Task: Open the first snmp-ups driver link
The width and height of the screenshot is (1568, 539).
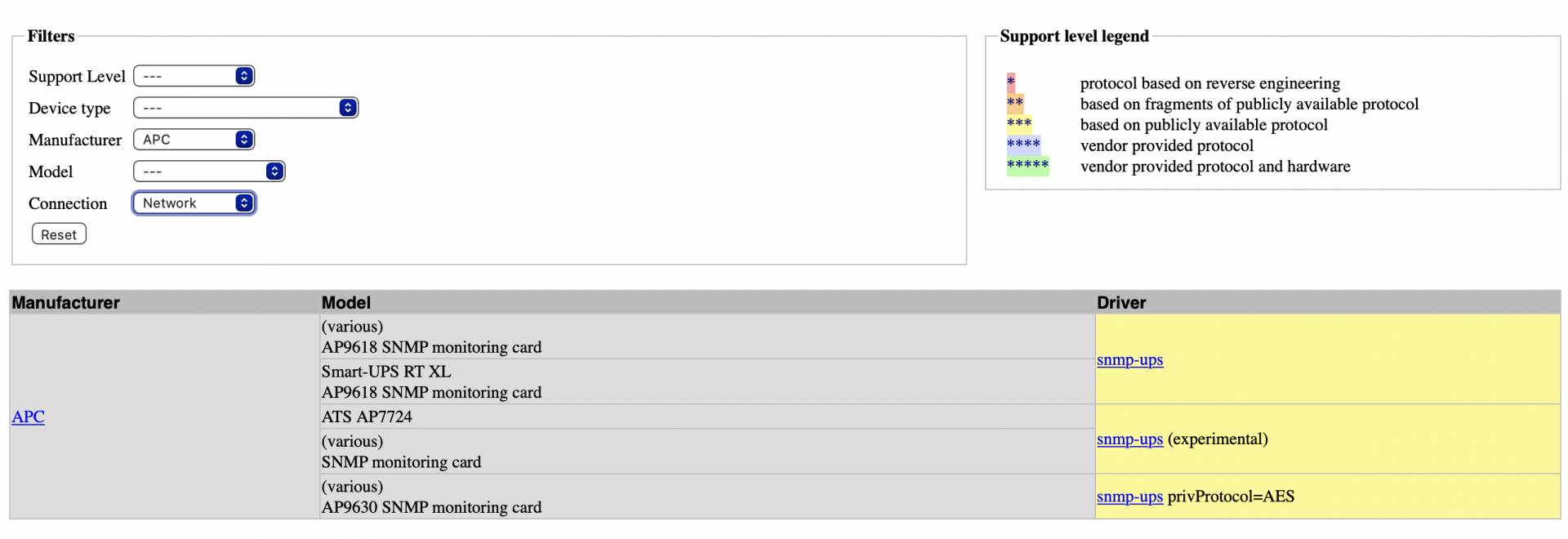Action: coord(1129,359)
